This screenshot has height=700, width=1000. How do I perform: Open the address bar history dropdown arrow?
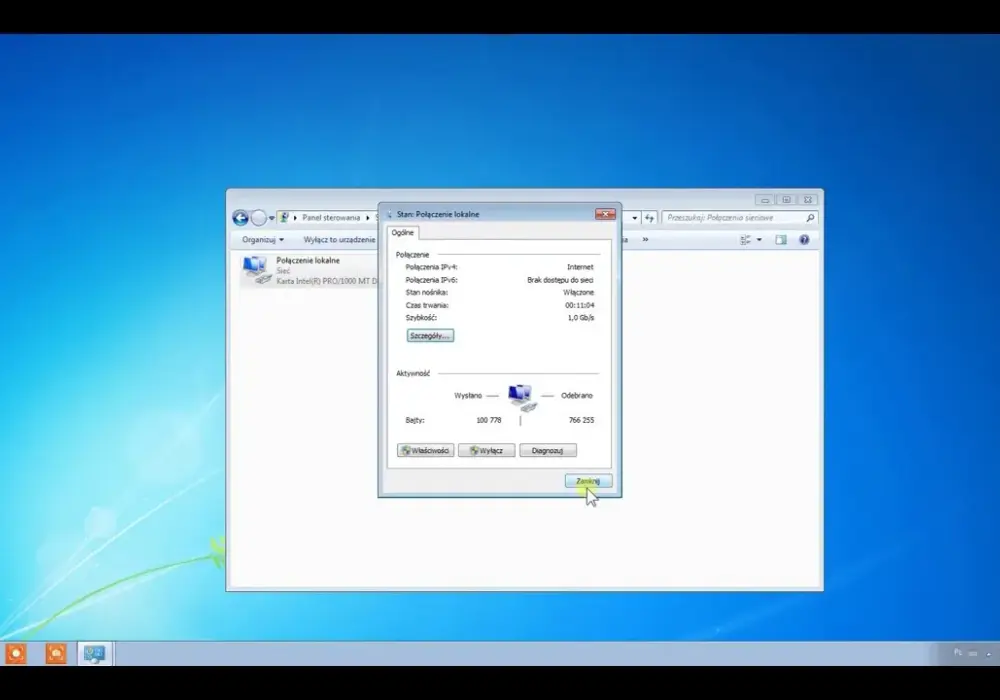[x=635, y=218]
